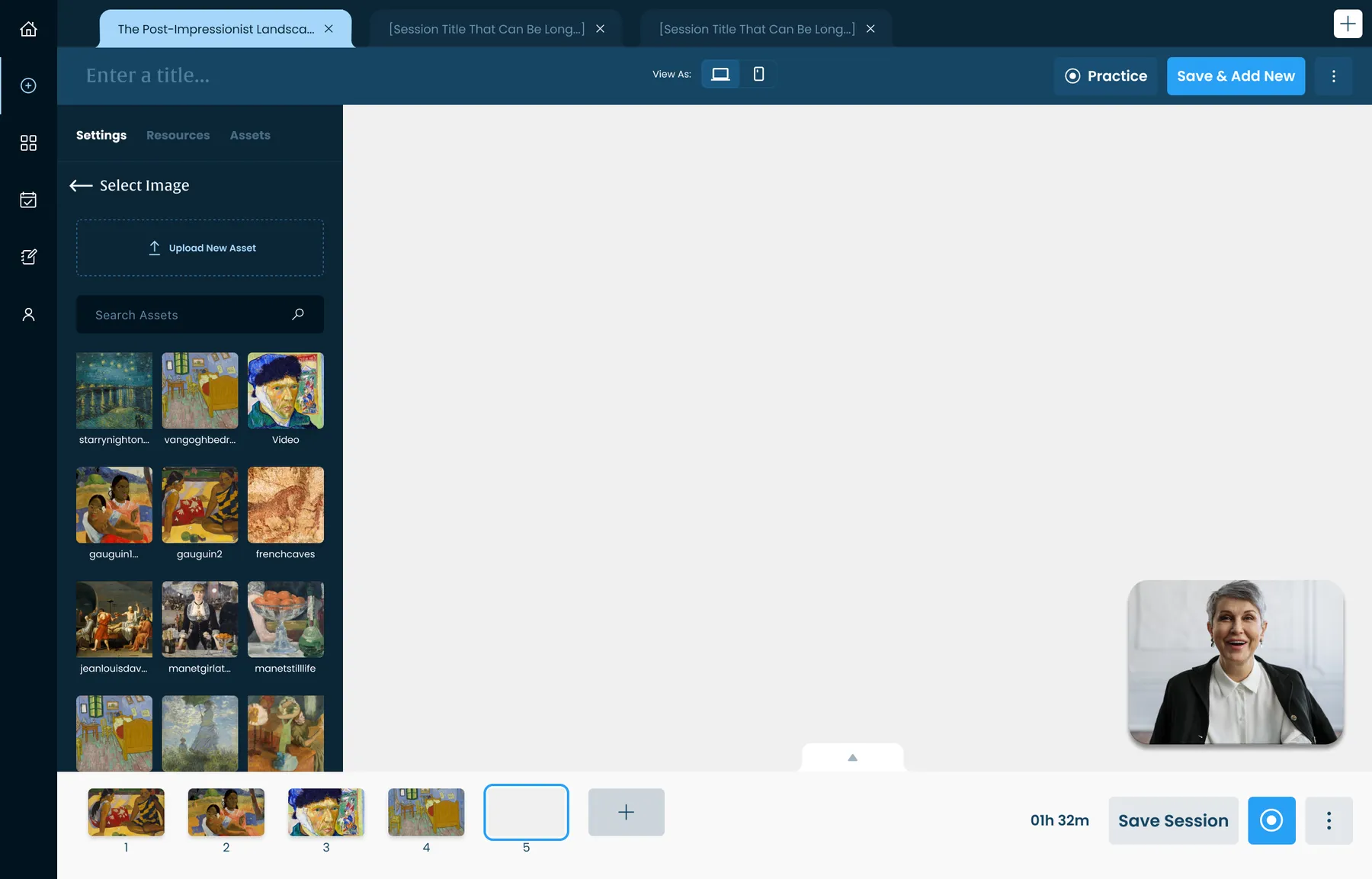Click the Save Session button
This screenshot has height=879, width=1372.
coord(1173,820)
